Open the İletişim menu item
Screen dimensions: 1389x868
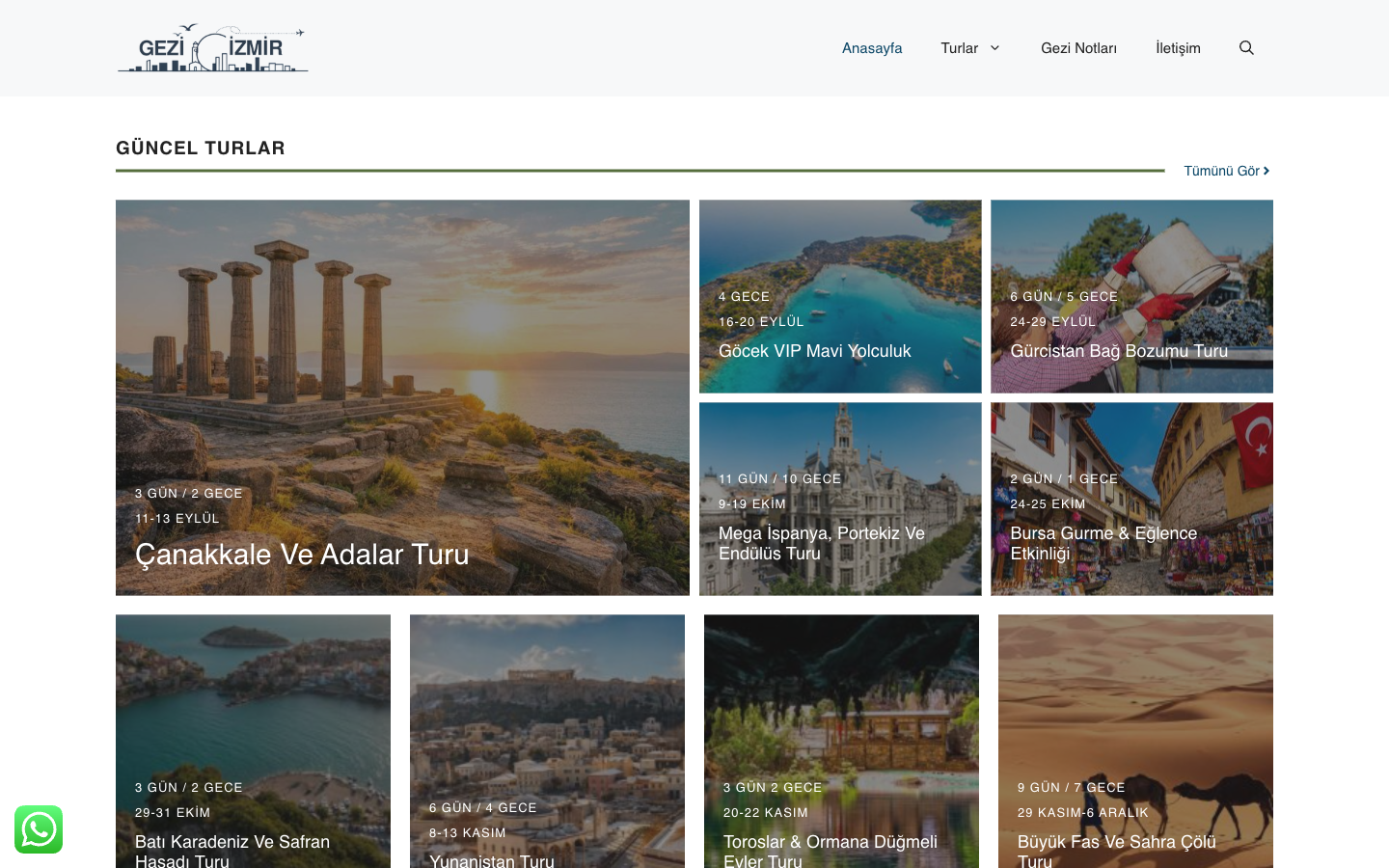click(1178, 48)
